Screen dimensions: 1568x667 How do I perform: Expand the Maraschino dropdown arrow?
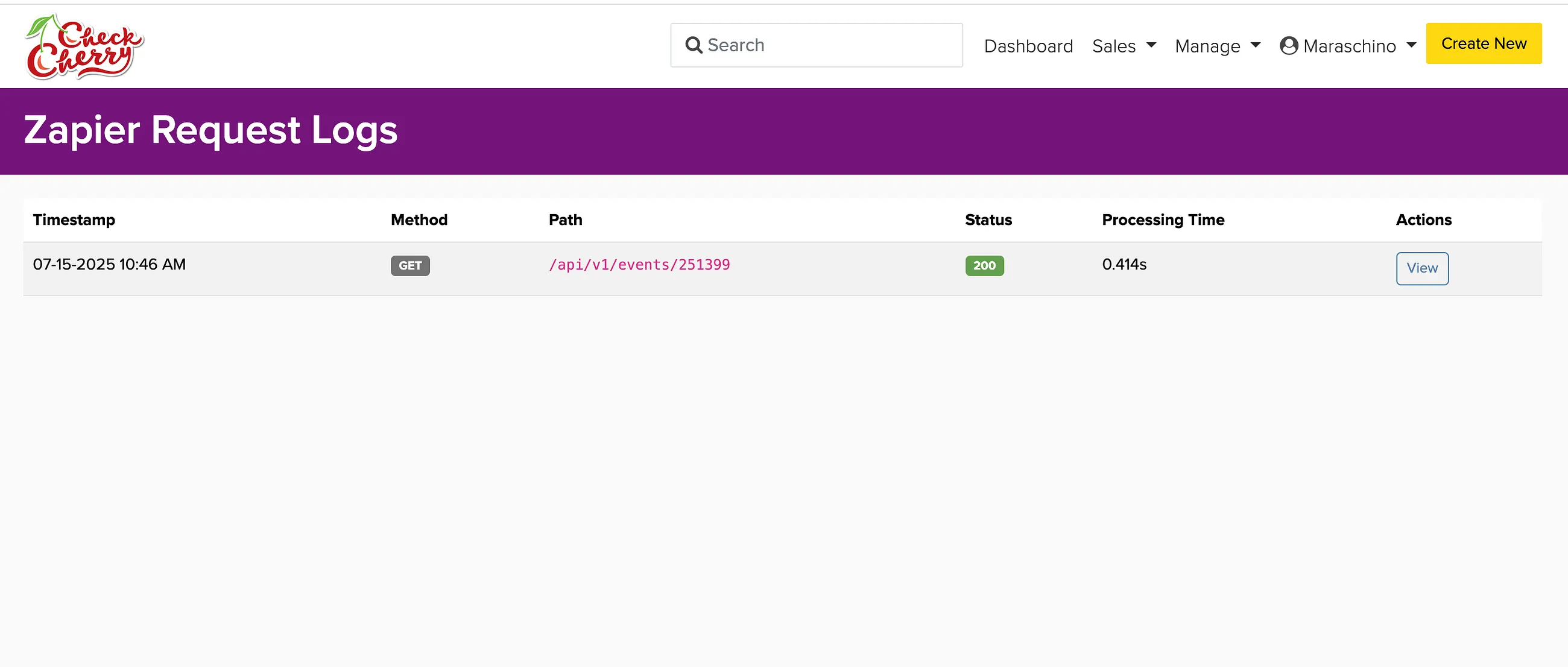pos(1411,45)
